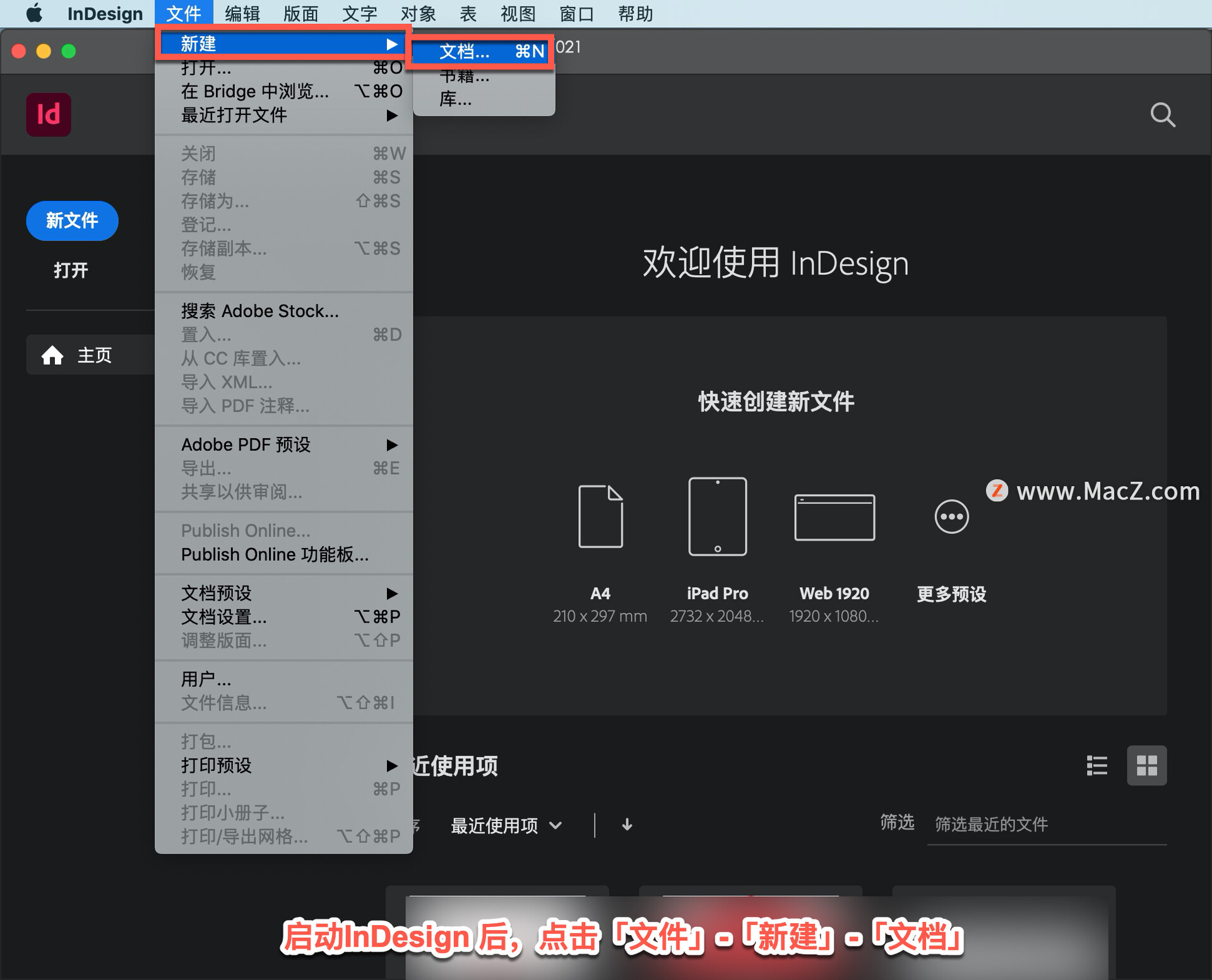1212x980 pixels.
Task: Choose 用户... menu item
Action: coord(284,679)
